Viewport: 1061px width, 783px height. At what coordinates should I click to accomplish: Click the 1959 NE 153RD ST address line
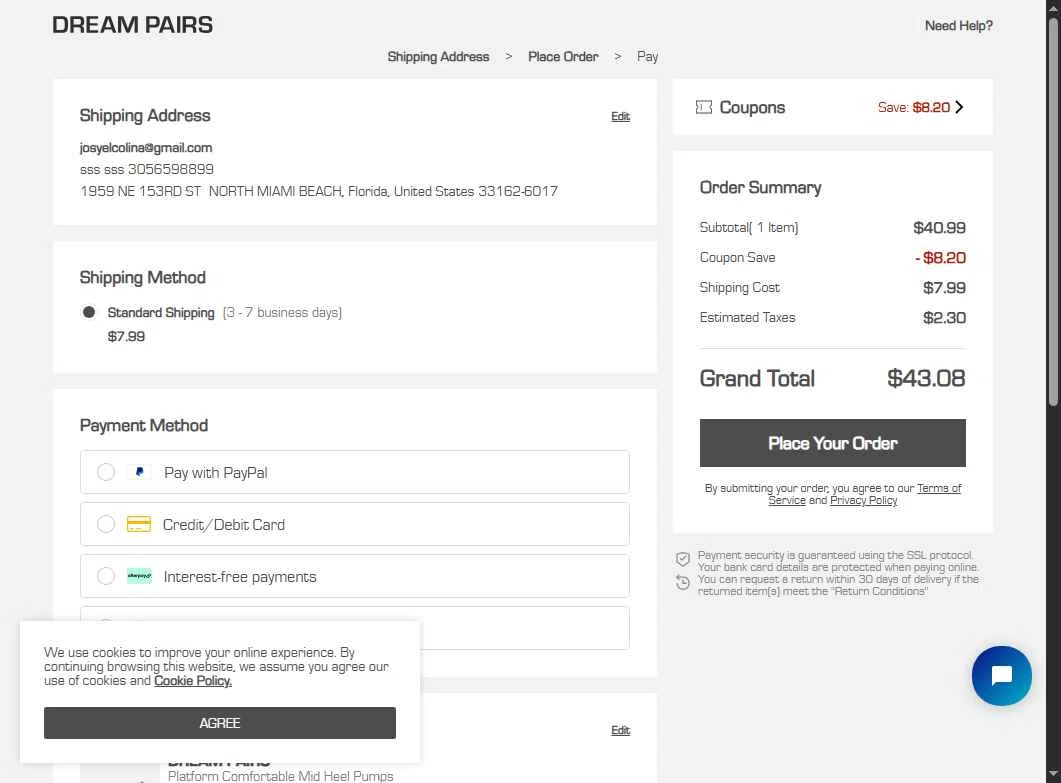click(x=319, y=192)
